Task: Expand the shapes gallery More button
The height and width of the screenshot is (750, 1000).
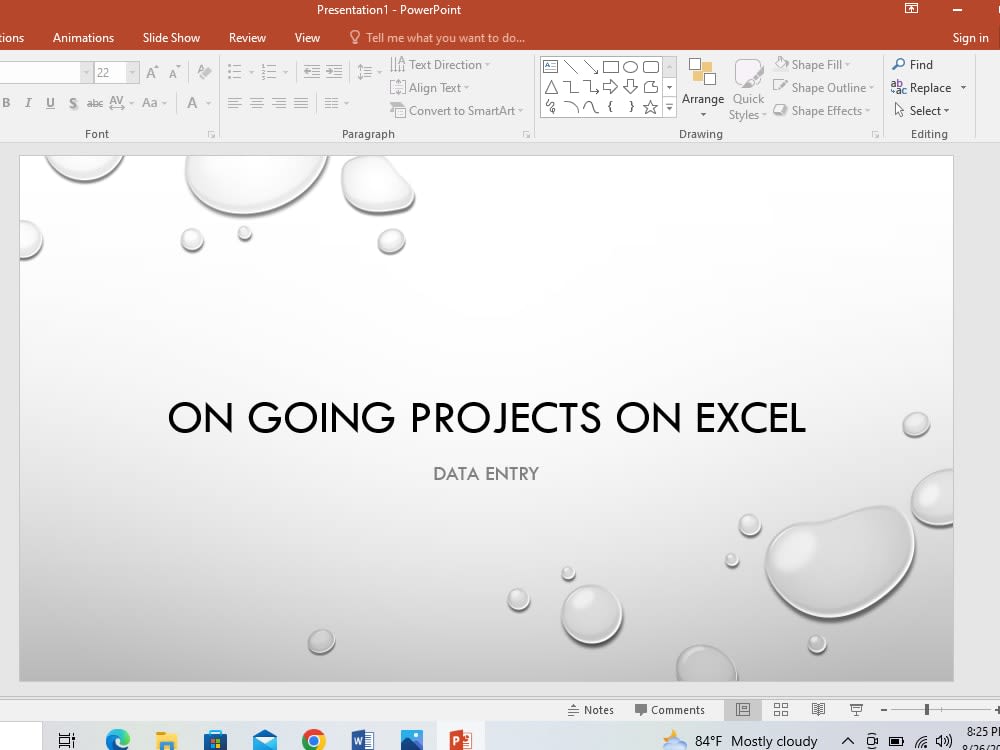Action: tap(669, 108)
